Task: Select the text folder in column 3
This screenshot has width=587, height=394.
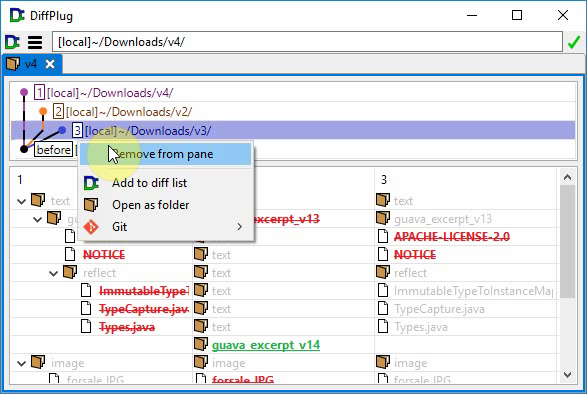Action: (403, 201)
